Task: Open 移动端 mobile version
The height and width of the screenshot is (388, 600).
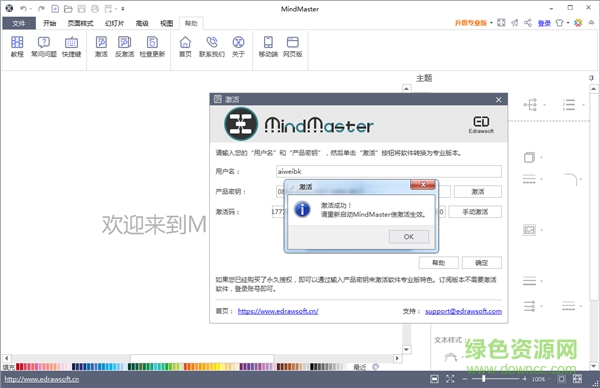Action: [268, 47]
